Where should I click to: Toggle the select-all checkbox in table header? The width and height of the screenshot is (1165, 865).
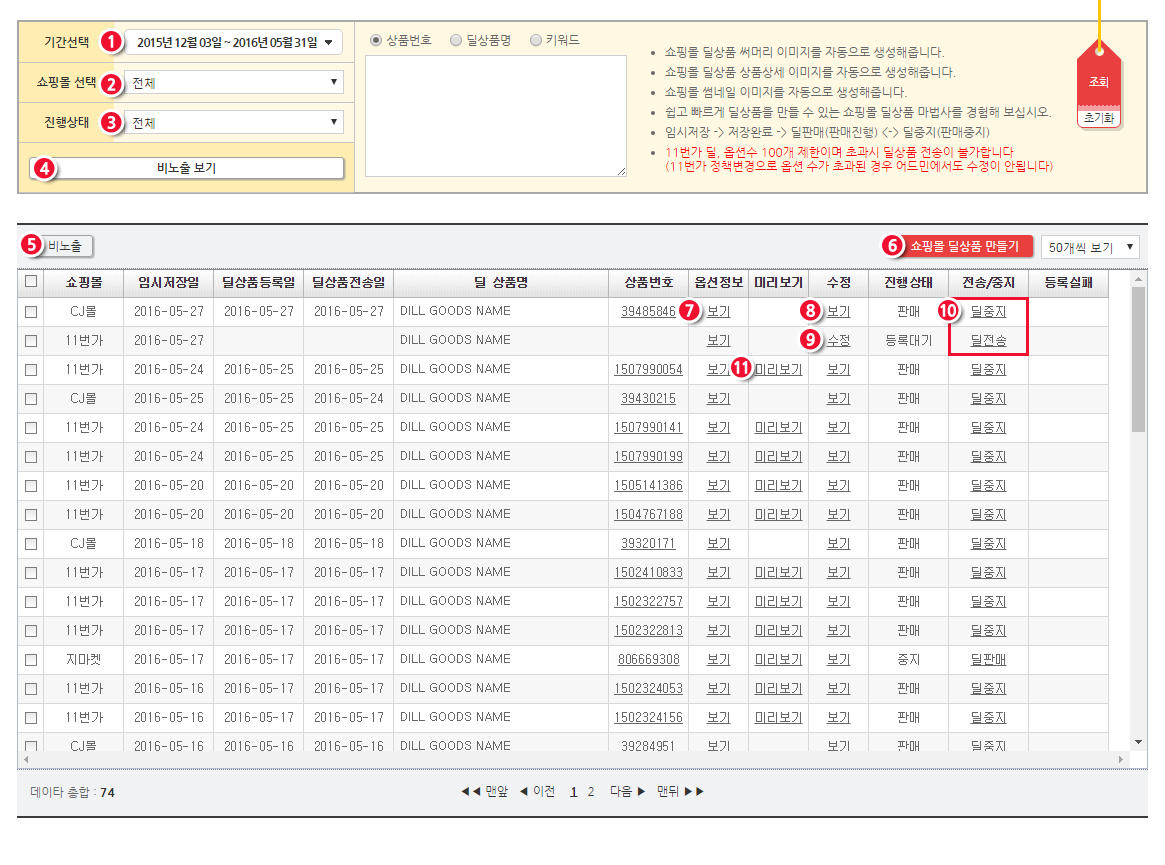tap(30, 281)
